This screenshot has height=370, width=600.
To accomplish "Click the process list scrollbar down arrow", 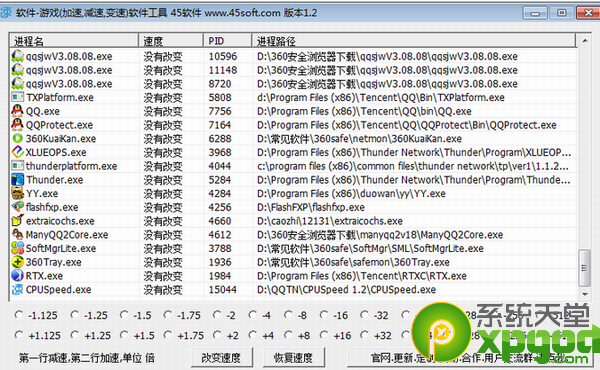I will point(585,294).
